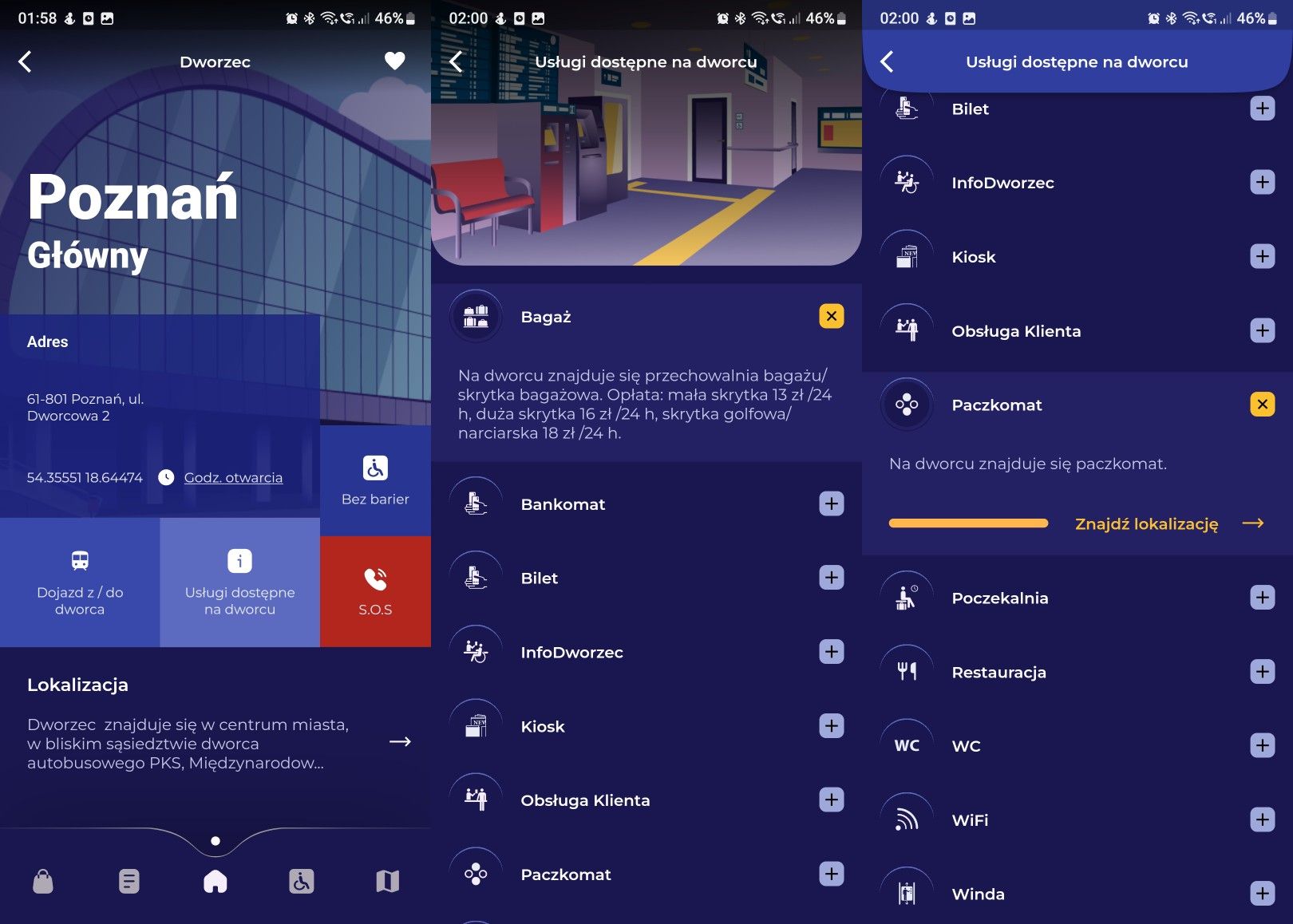This screenshot has height=924, width=1293.
Task: Tap InfoDworzec icon on screen with Paczkomat open
Action: tap(907, 183)
